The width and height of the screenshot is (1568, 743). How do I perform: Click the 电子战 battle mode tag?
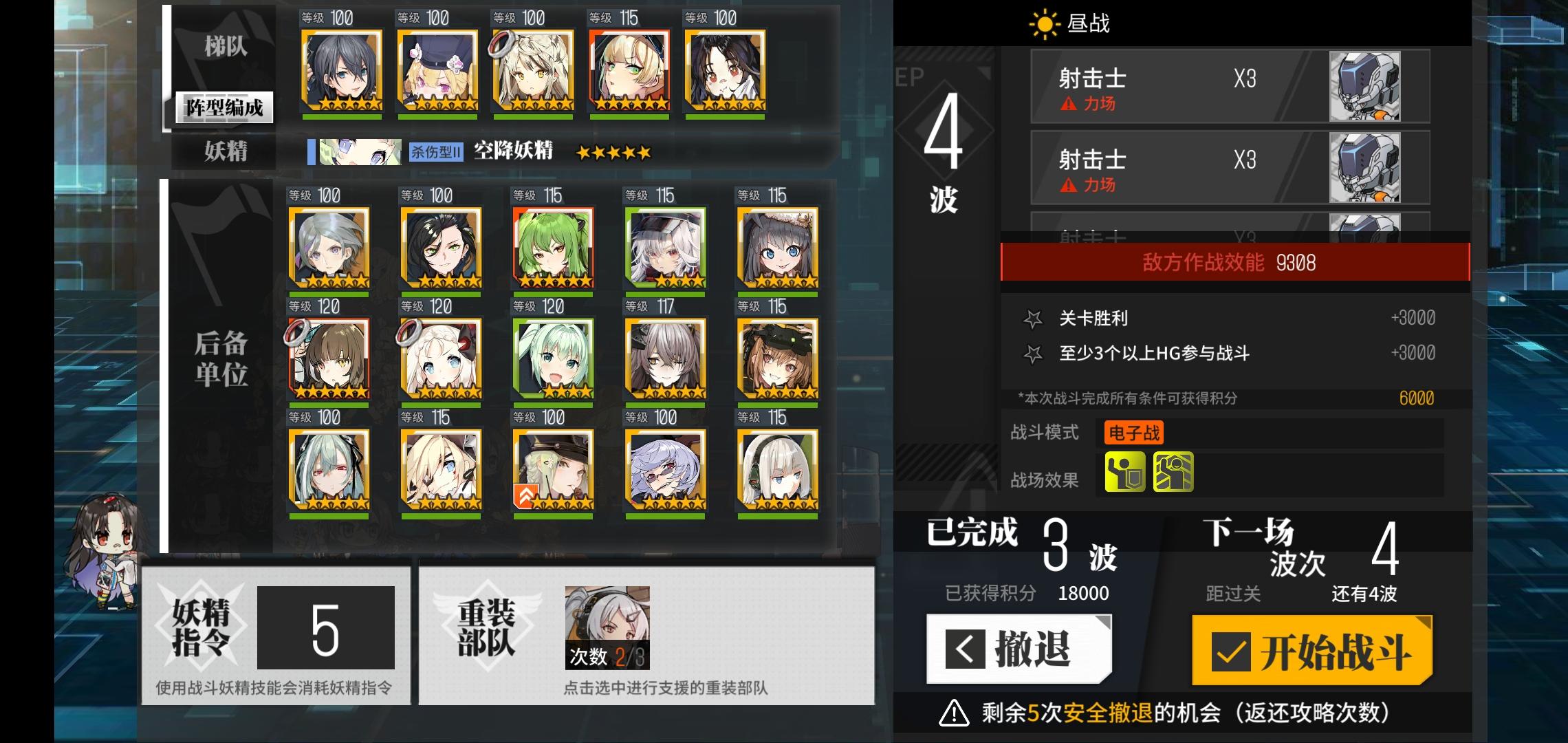(x=1134, y=433)
